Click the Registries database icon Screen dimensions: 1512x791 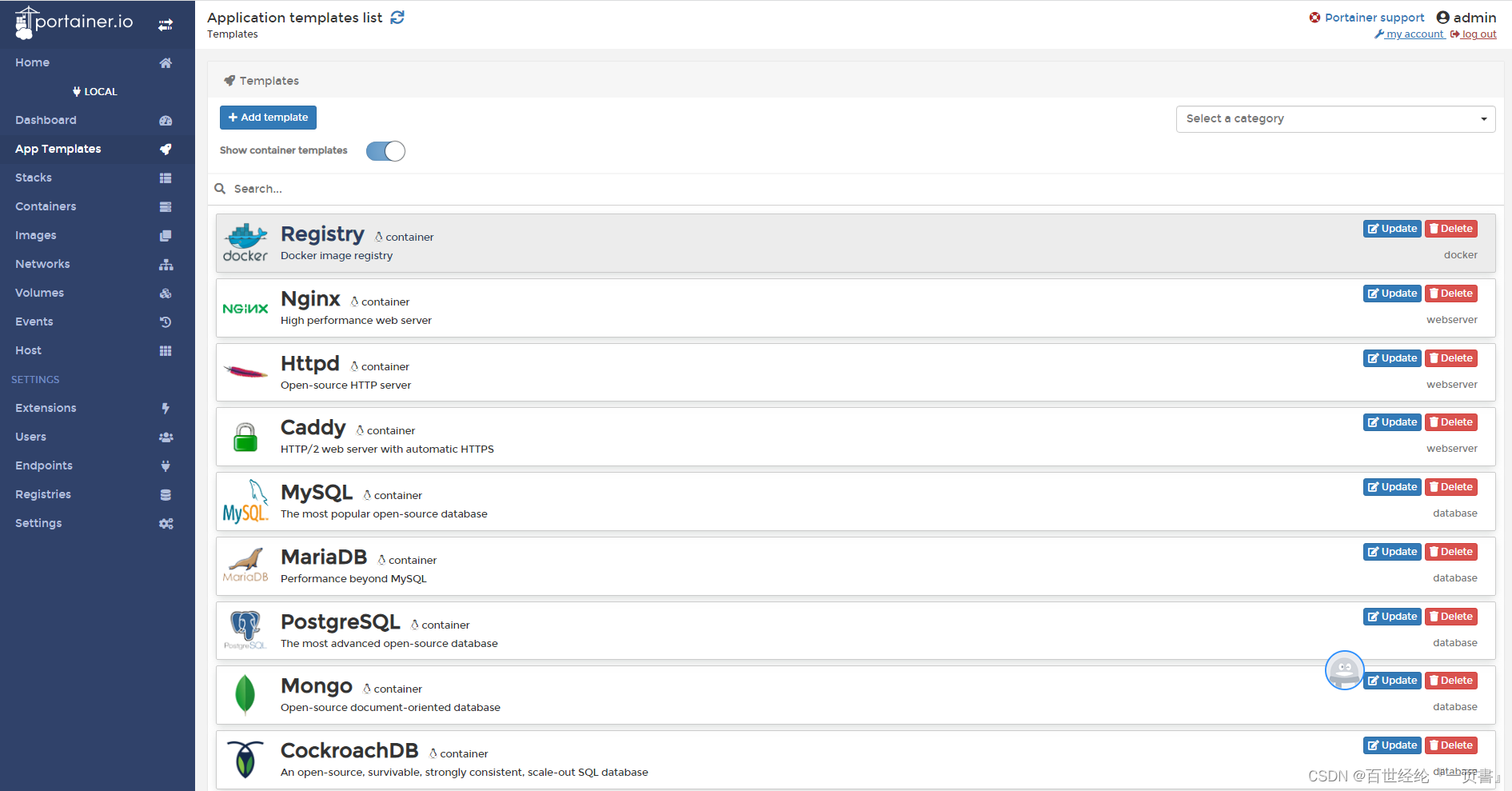[x=166, y=495]
